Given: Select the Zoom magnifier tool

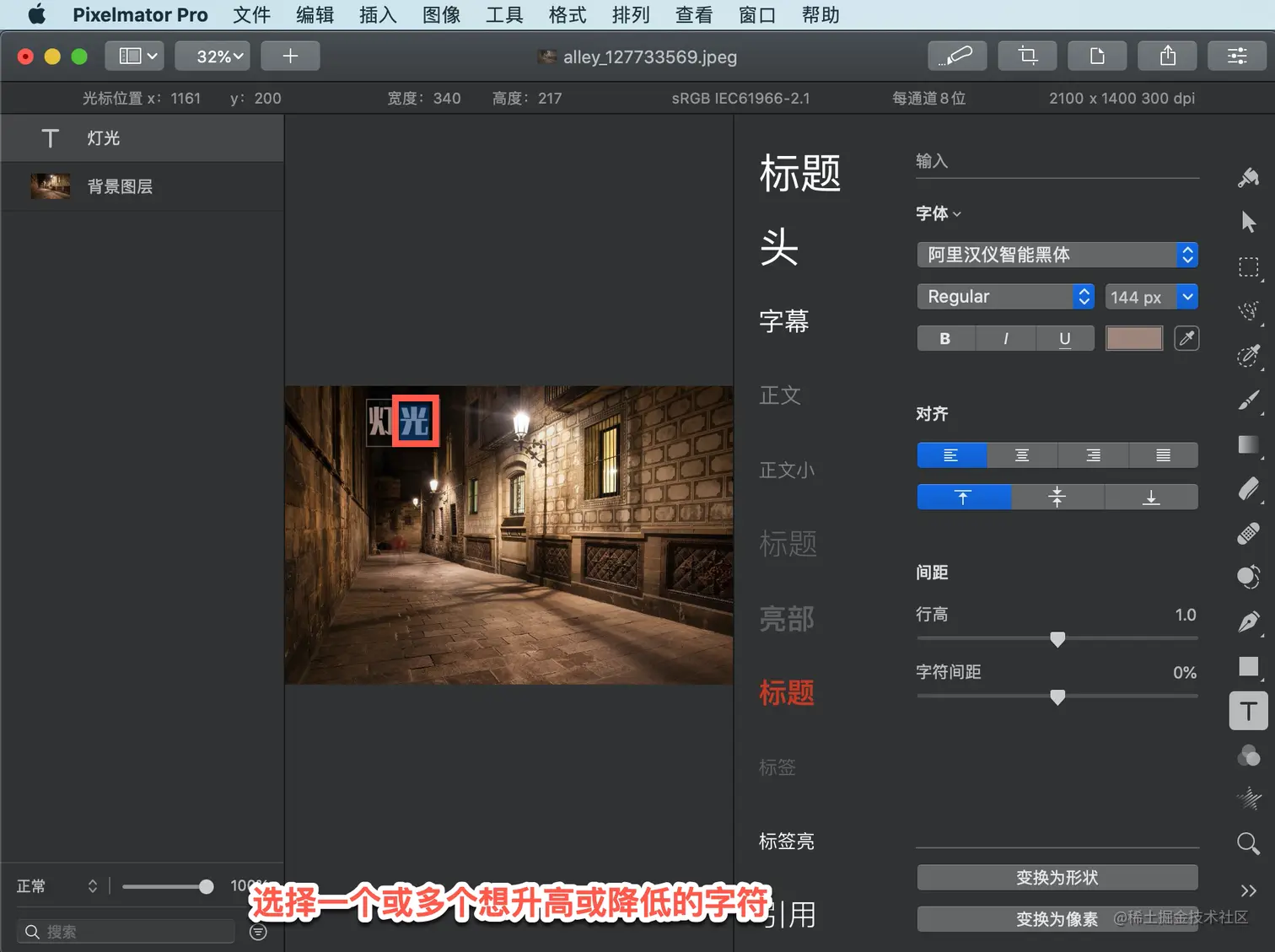Looking at the screenshot, I should pos(1248,843).
